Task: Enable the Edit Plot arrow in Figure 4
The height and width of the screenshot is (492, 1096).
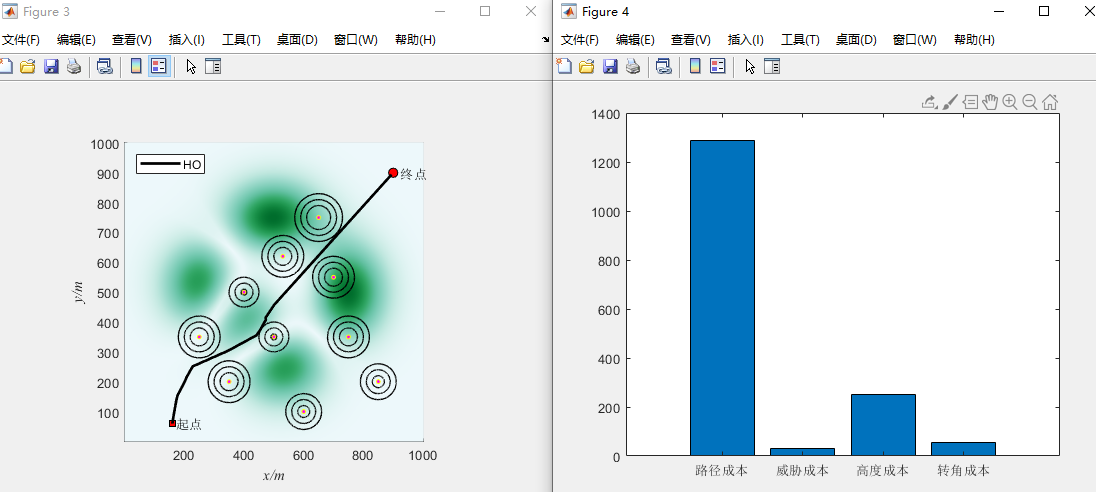Action: (749, 67)
